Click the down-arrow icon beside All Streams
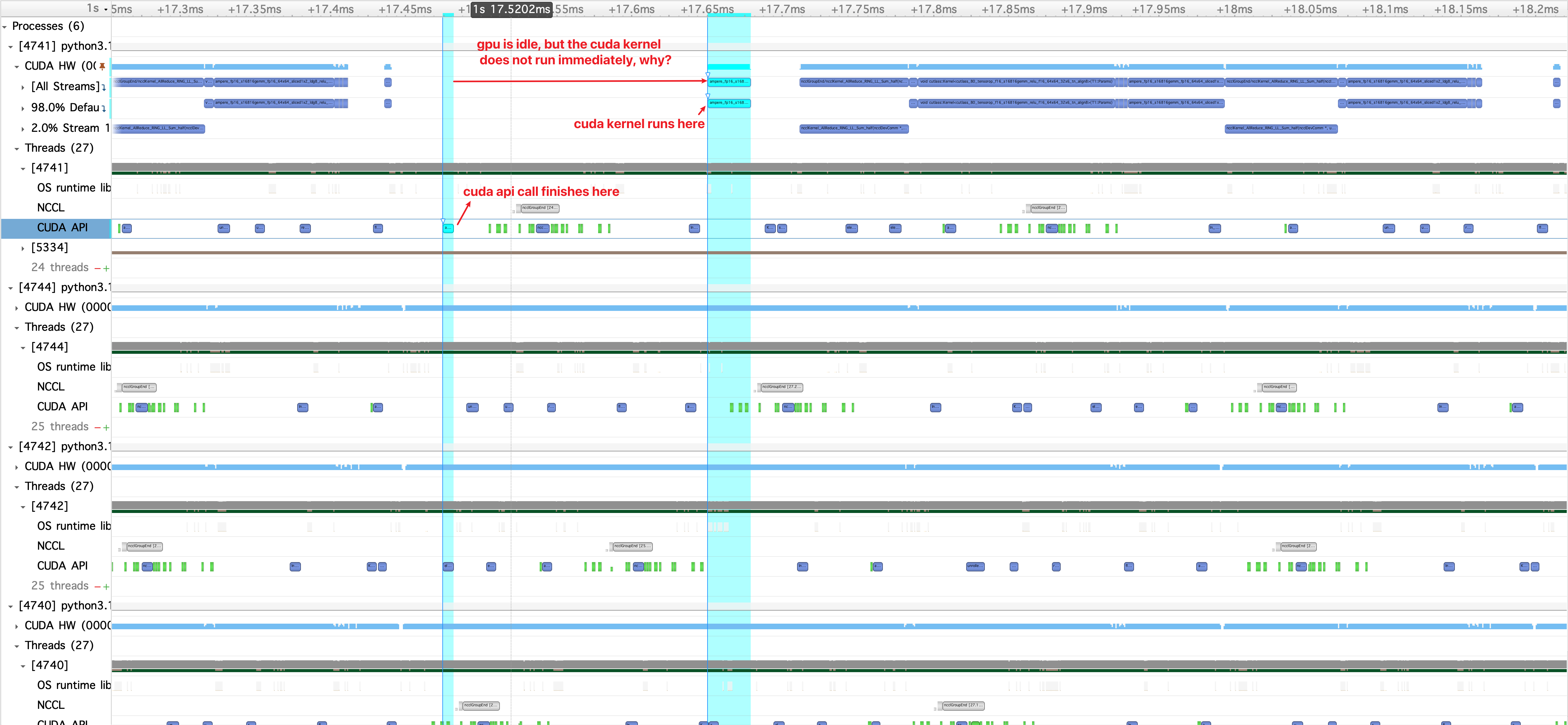Viewport: 1568px width, 725px height. (104, 87)
